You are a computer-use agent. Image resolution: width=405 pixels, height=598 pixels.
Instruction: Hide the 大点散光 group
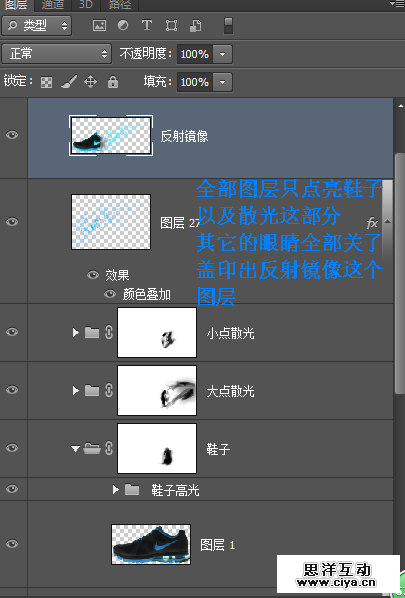[12, 390]
